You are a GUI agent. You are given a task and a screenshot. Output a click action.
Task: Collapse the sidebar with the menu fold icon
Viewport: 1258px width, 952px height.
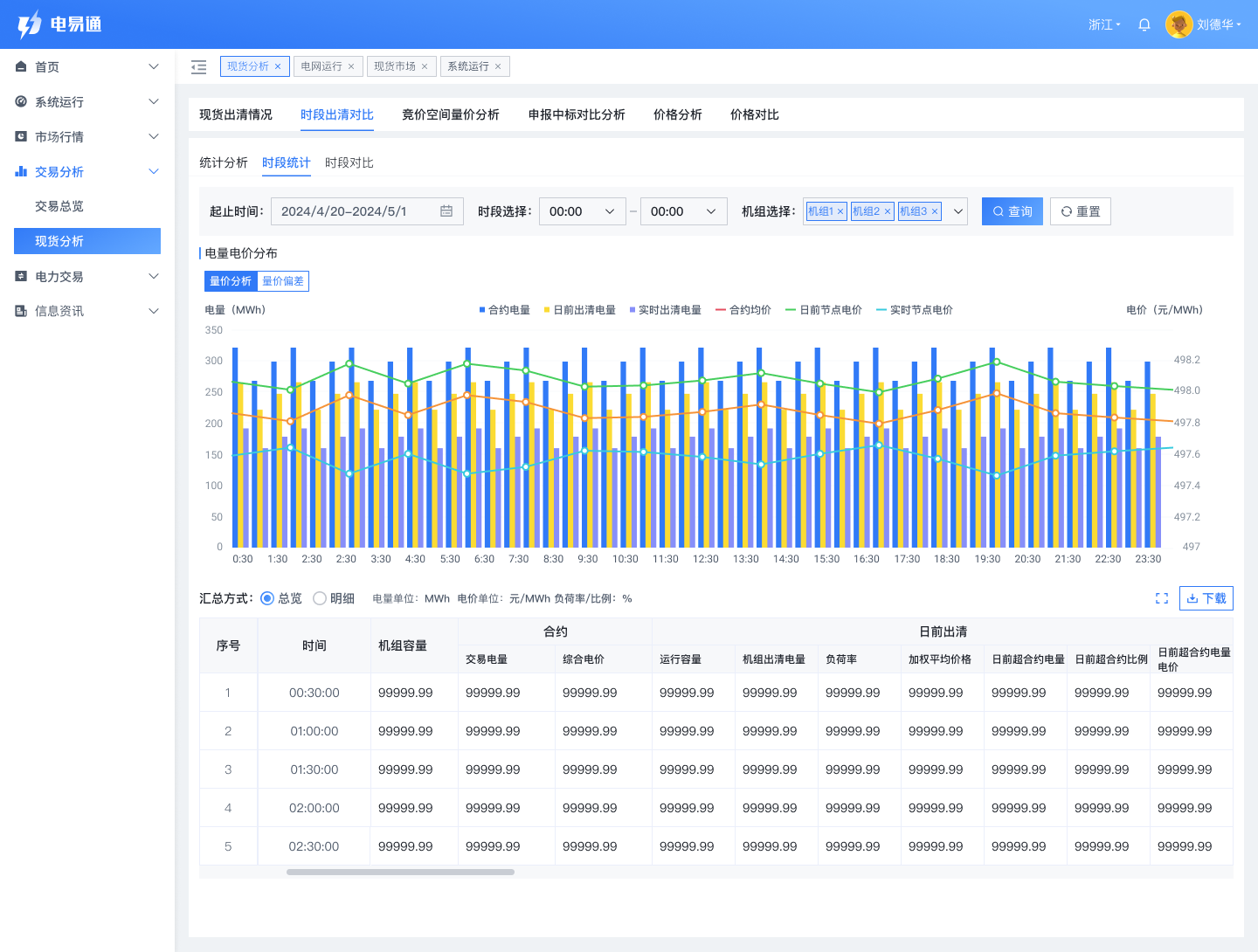coord(199,66)
